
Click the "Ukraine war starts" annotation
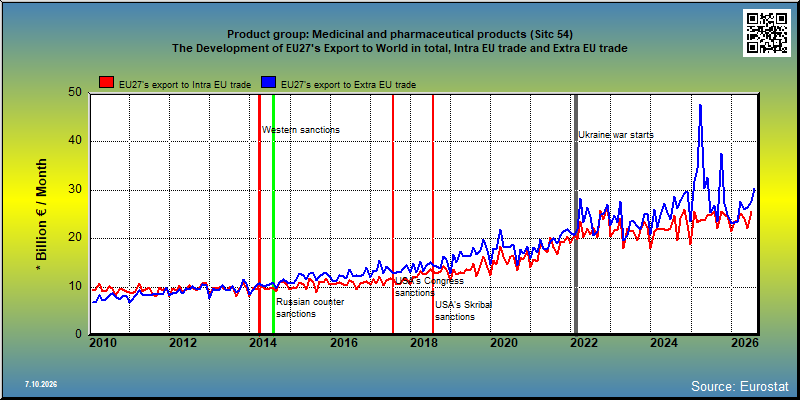[x=616, y=135]
